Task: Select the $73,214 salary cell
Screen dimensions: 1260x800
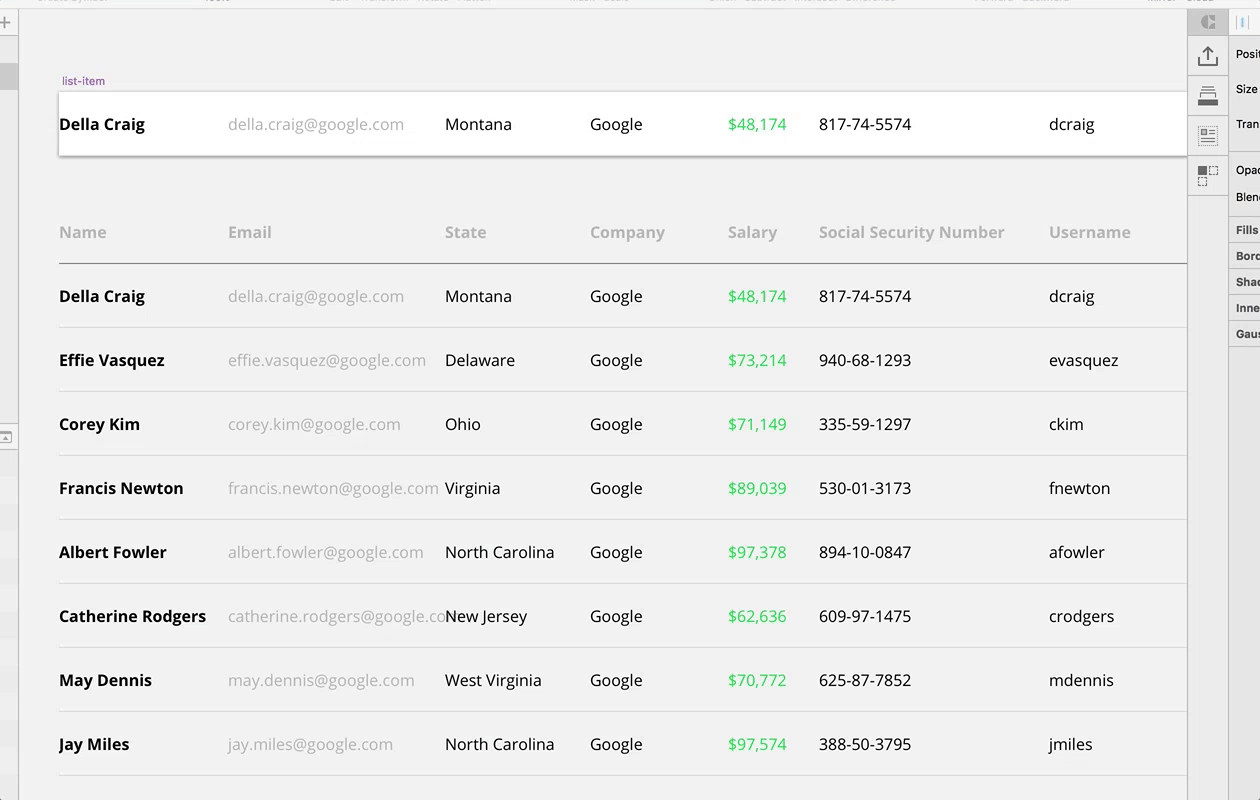Action: 757,361
